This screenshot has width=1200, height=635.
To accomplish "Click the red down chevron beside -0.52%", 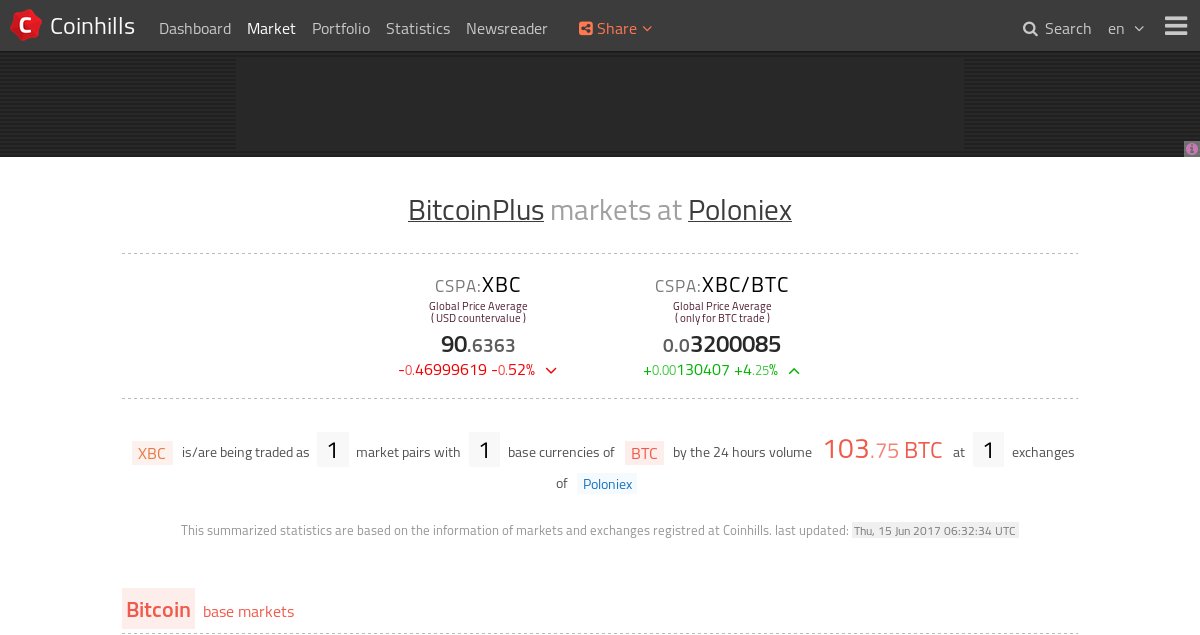I will [x=551, y=370].
